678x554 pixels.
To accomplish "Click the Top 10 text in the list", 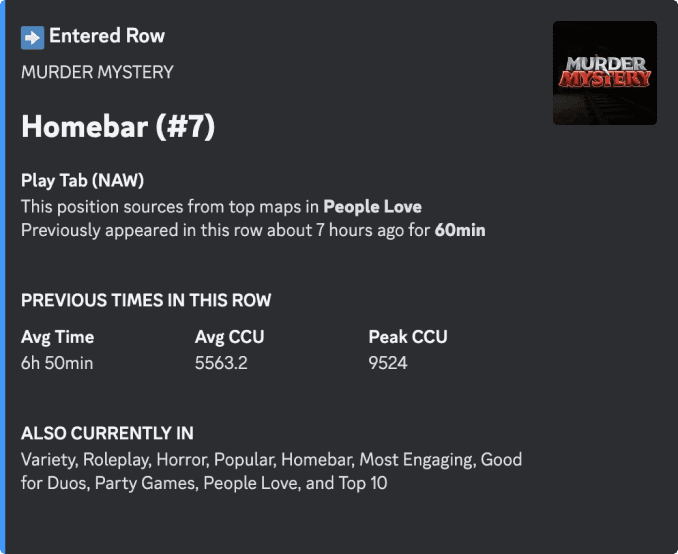I will 363,483.
